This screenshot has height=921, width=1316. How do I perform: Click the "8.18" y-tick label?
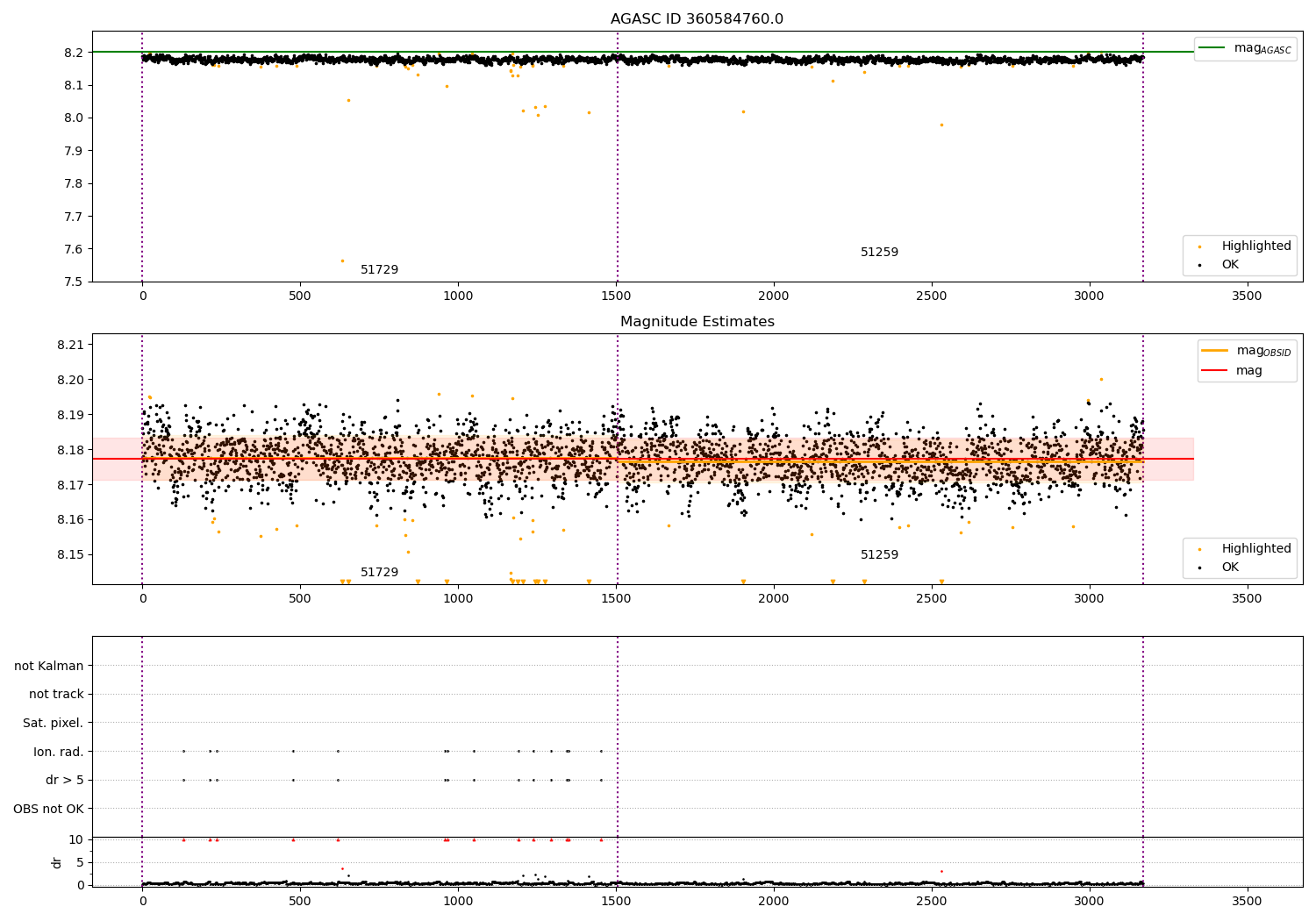click(71, 450)
